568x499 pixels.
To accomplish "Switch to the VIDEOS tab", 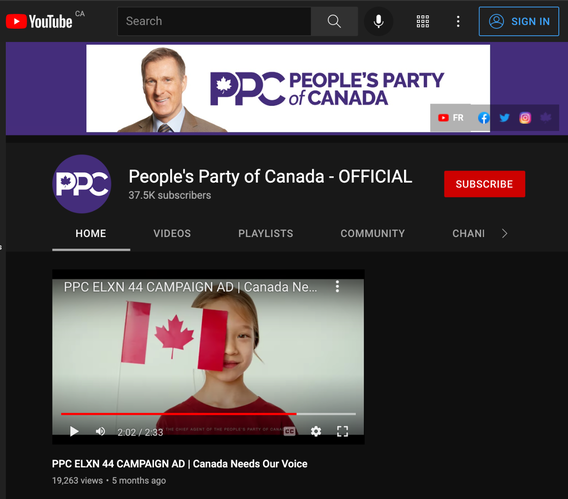I will coord(172,234).
